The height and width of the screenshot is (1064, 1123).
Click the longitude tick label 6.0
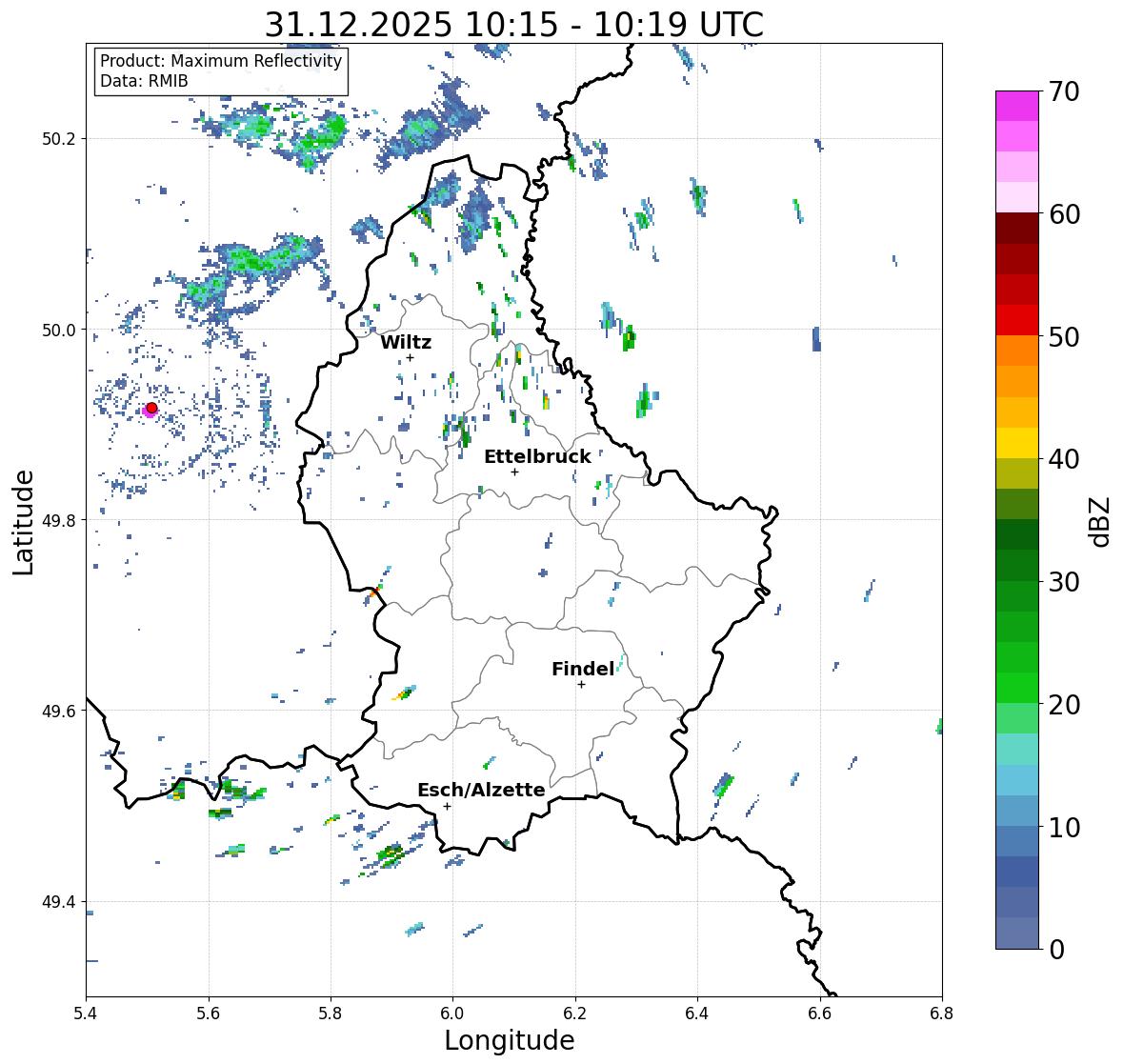[x=452, y=1014]
